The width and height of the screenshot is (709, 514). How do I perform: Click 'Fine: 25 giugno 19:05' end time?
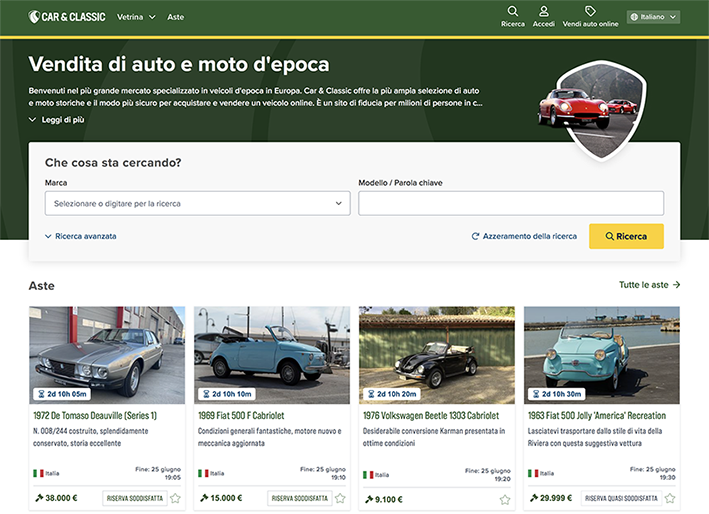point(158,473)
